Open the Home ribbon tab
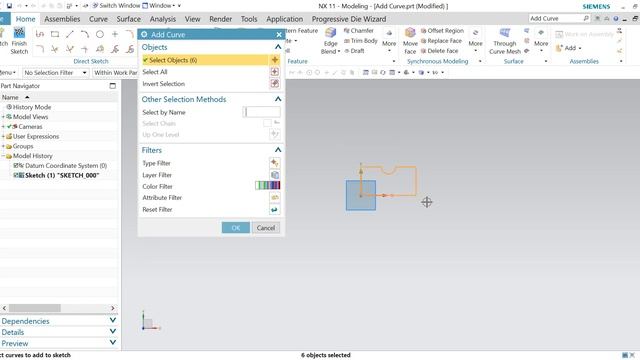The image size is (640, 360). coord(25,19)
